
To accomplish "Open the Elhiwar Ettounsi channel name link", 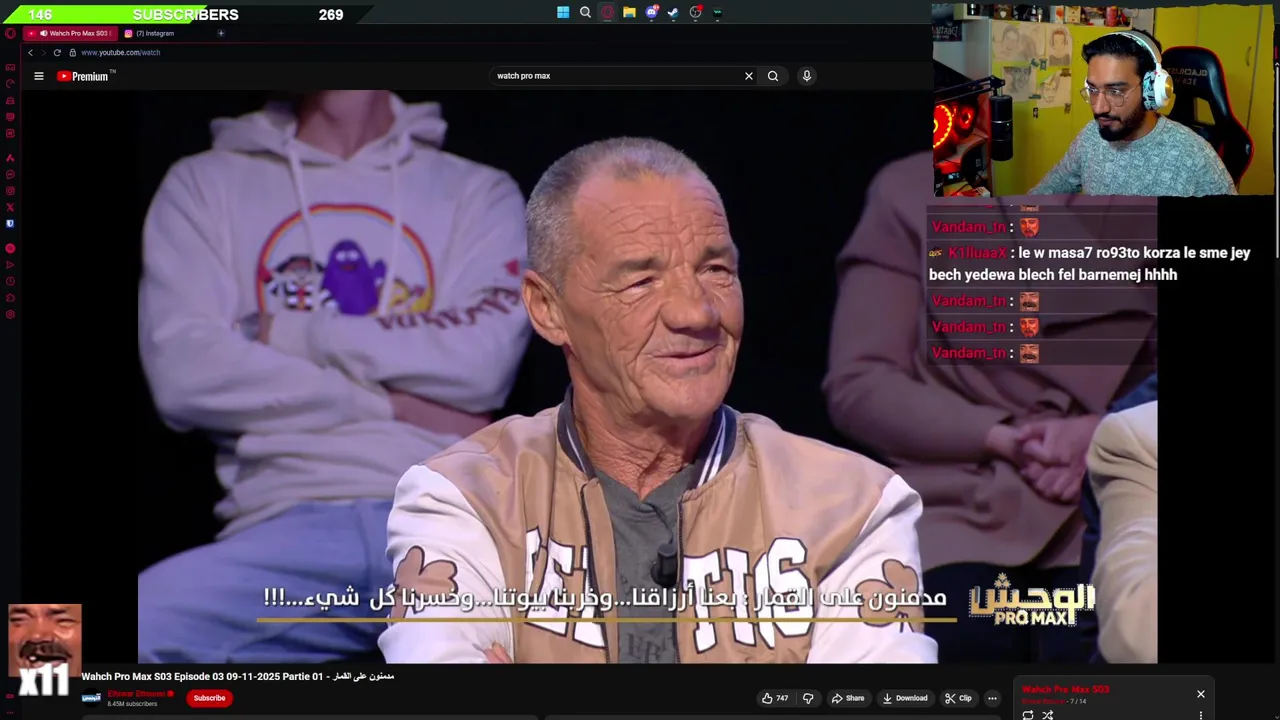I will pos(135,694).
